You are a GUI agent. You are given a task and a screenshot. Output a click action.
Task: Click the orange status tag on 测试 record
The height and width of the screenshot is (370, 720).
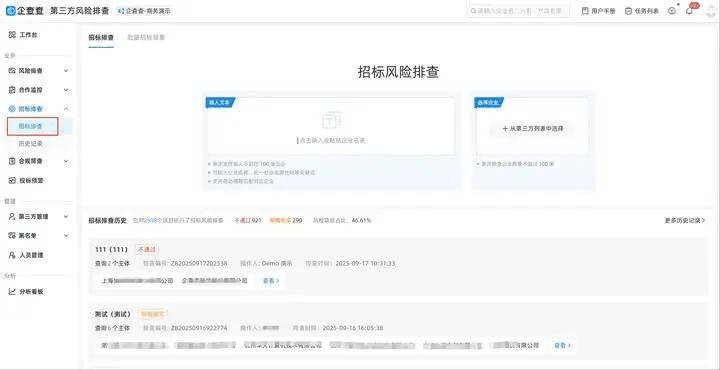click(x=153, y=314)
